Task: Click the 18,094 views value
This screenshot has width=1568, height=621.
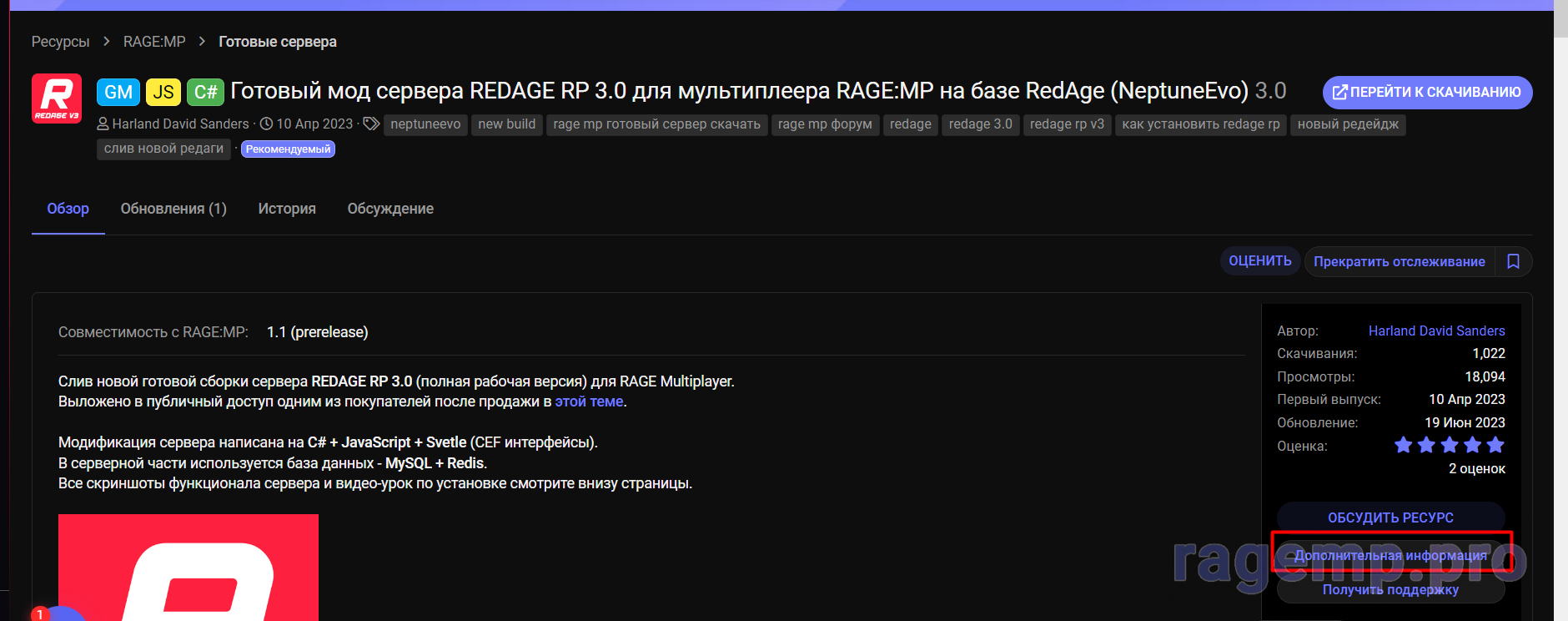Action: point(1485,376)
